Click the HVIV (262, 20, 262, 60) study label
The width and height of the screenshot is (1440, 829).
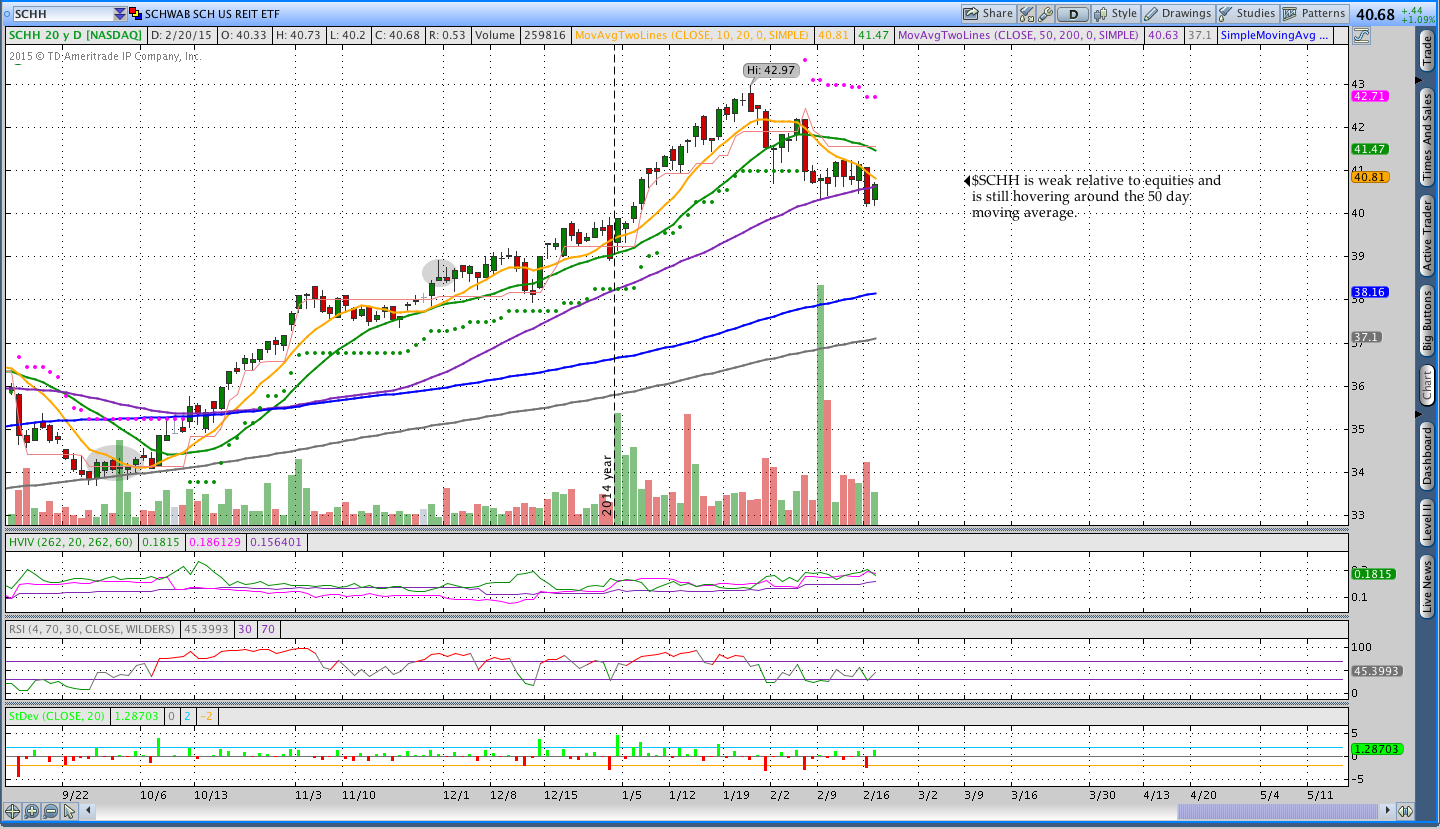coord(71,541)
